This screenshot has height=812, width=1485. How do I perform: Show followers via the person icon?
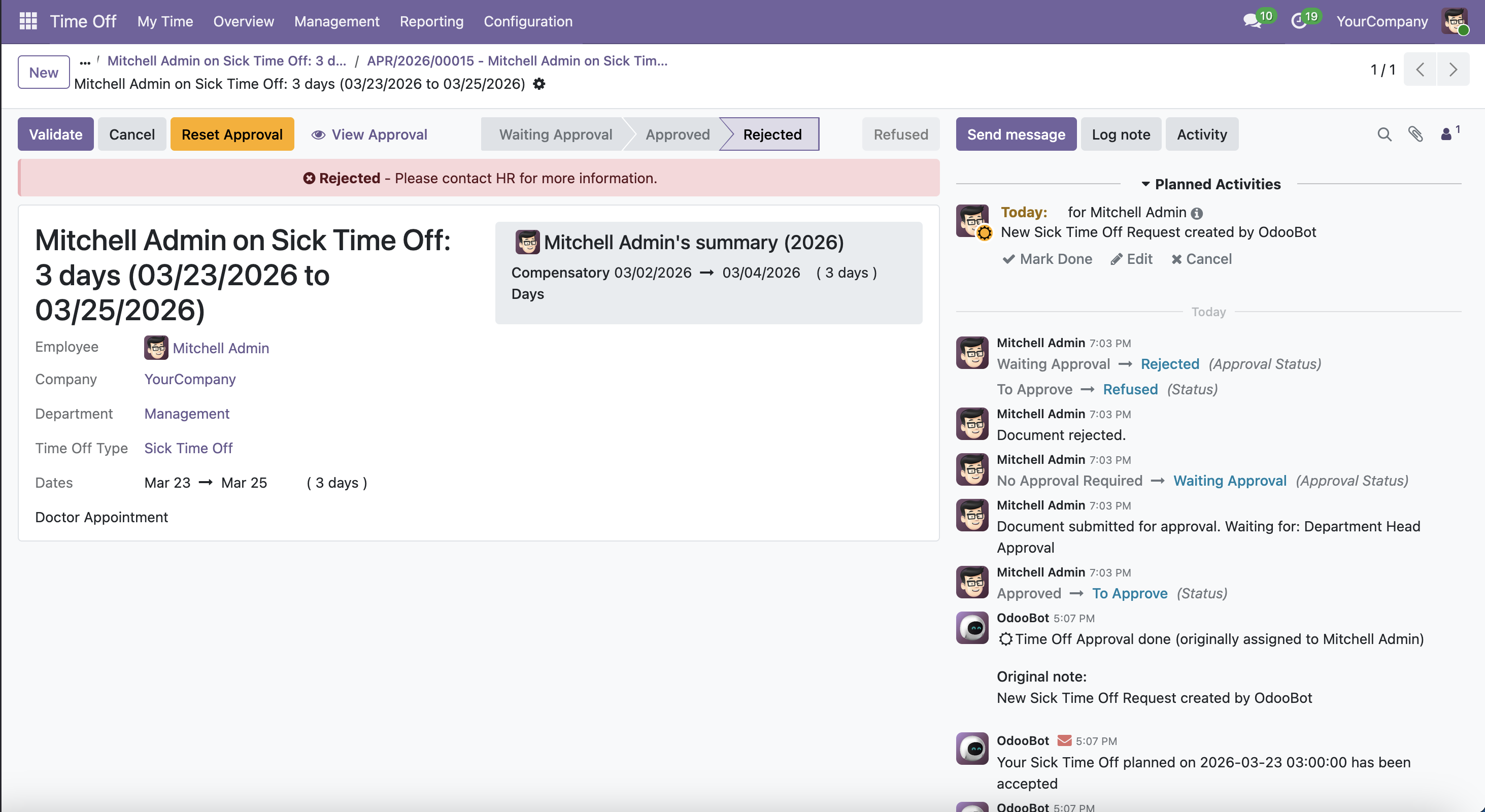pos(1446,134)
